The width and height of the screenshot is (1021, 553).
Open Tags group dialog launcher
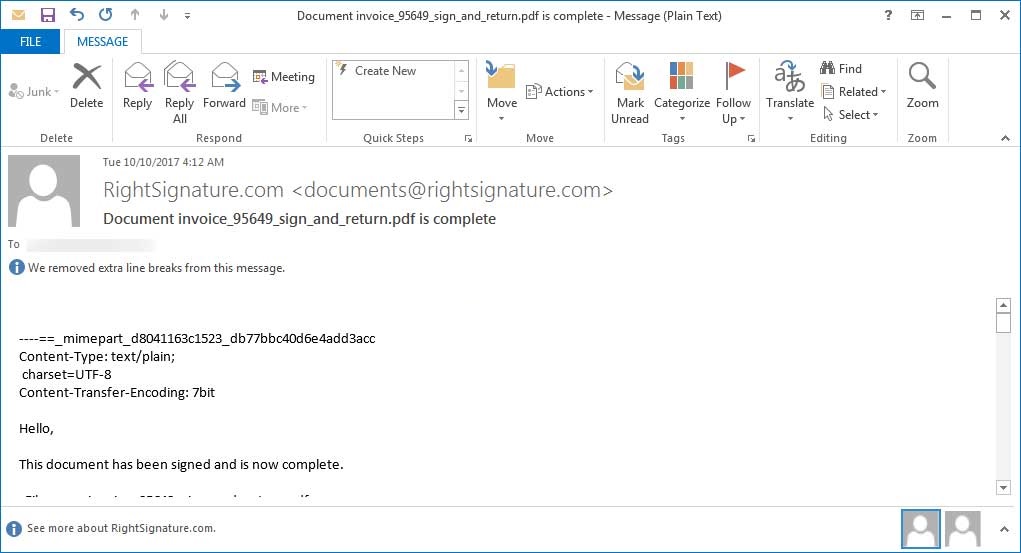point(751,139)
